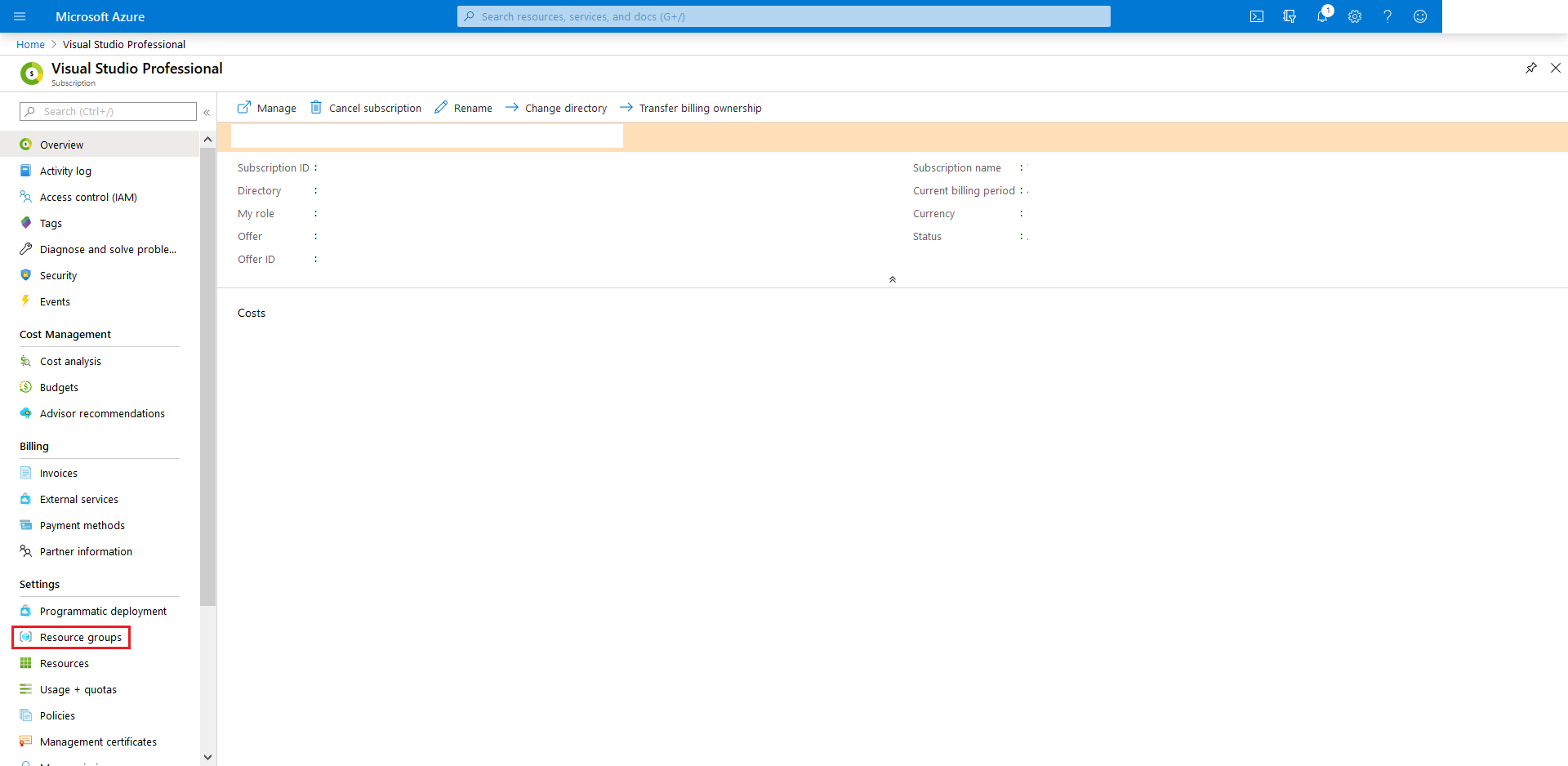Click Cancel subscription text
The height and width of the screenshot is (766, 1568).
coord(375,108)
